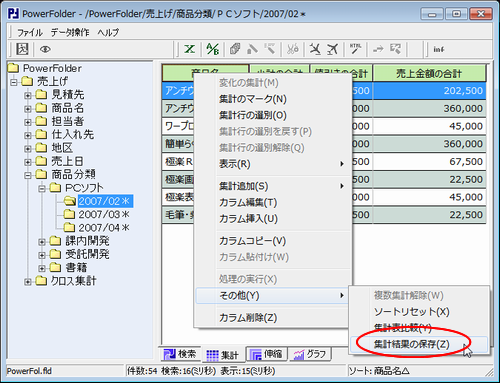Click the 図 icon in the toolbar
This screenshot has width=500, height=383.
tap(22, 49)
